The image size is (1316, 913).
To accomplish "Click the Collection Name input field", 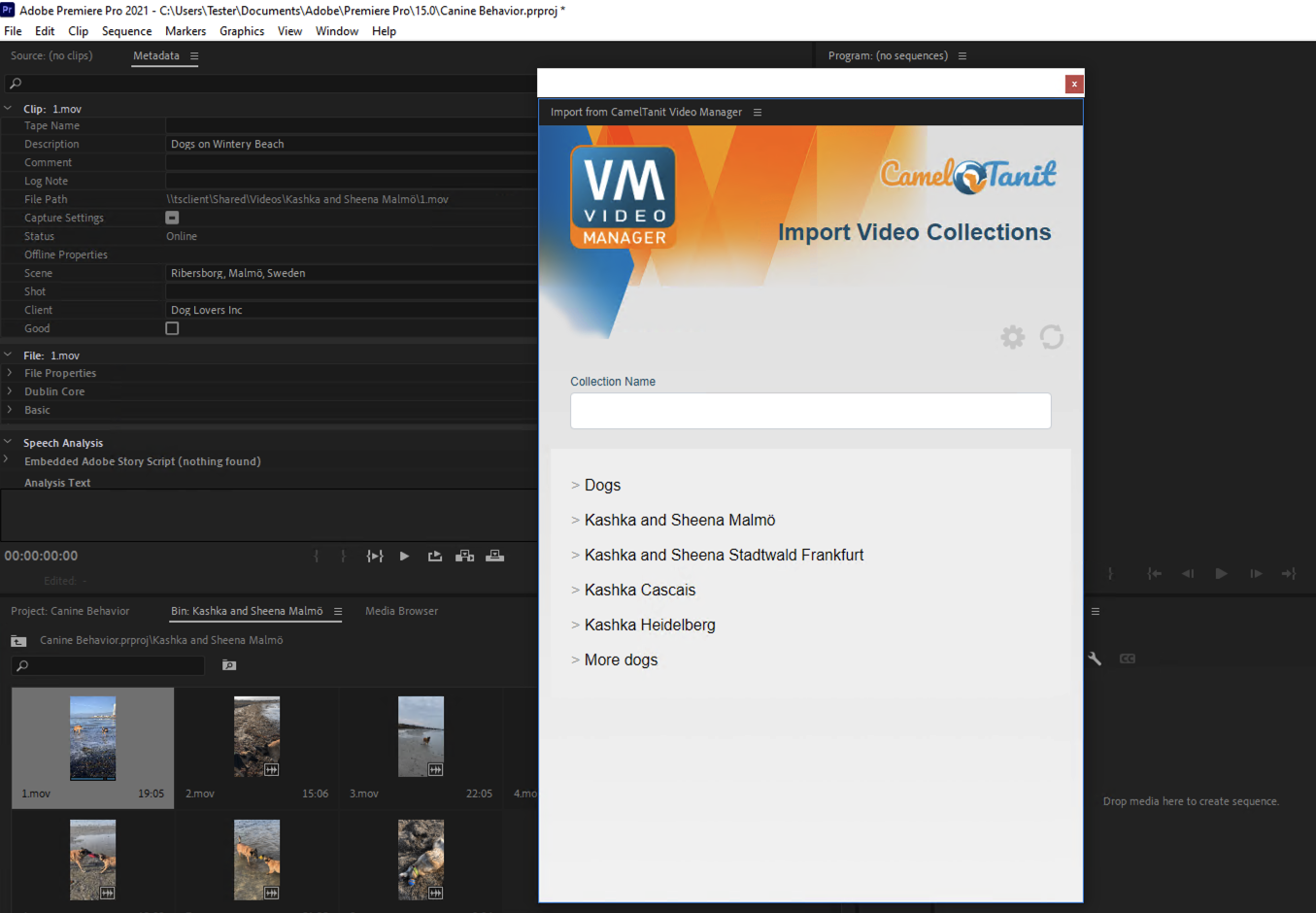I will (811, 411).
